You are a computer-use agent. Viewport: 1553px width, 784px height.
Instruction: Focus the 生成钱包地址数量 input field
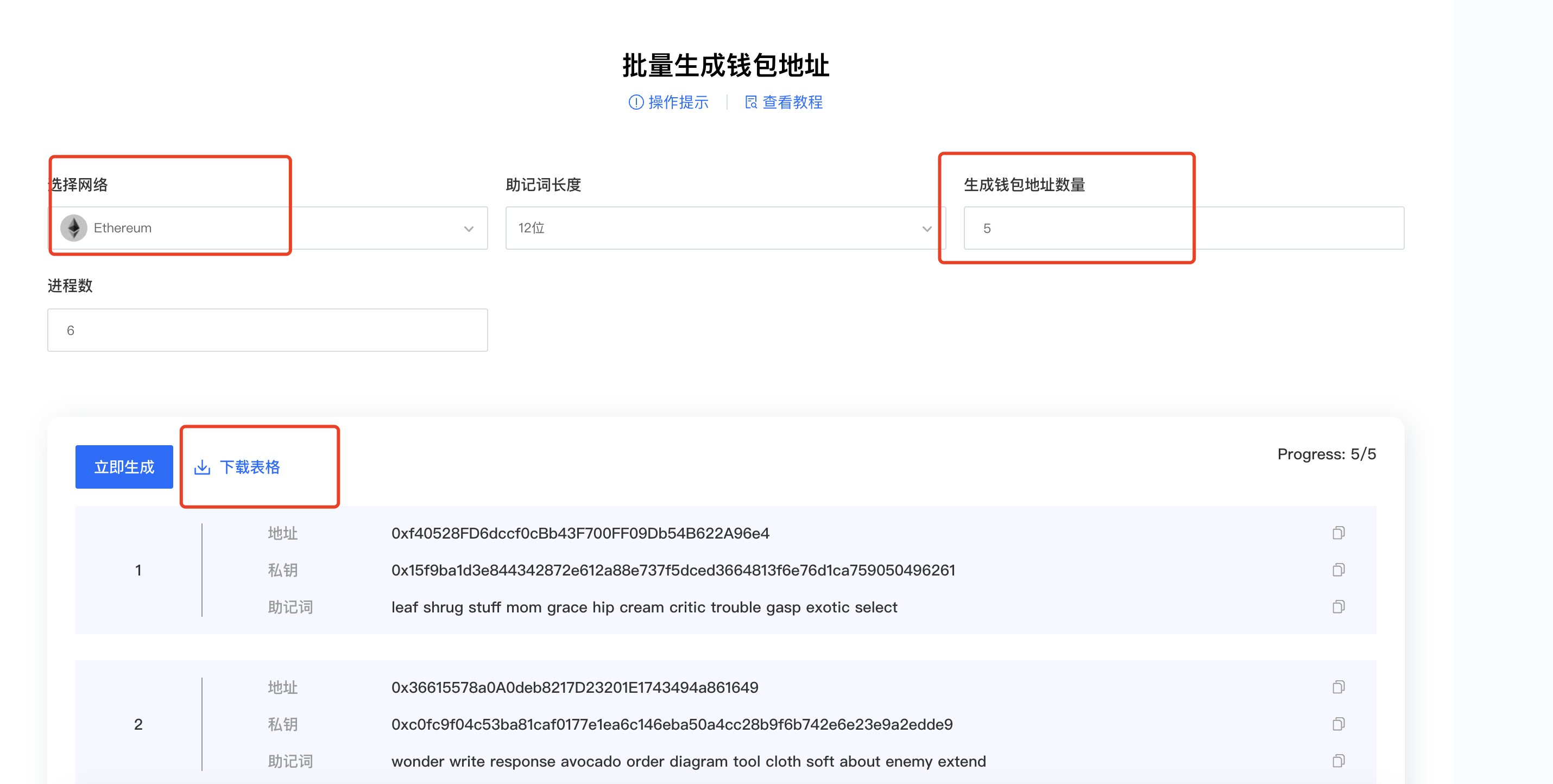pyautogui.click(x=1183, y=228)
